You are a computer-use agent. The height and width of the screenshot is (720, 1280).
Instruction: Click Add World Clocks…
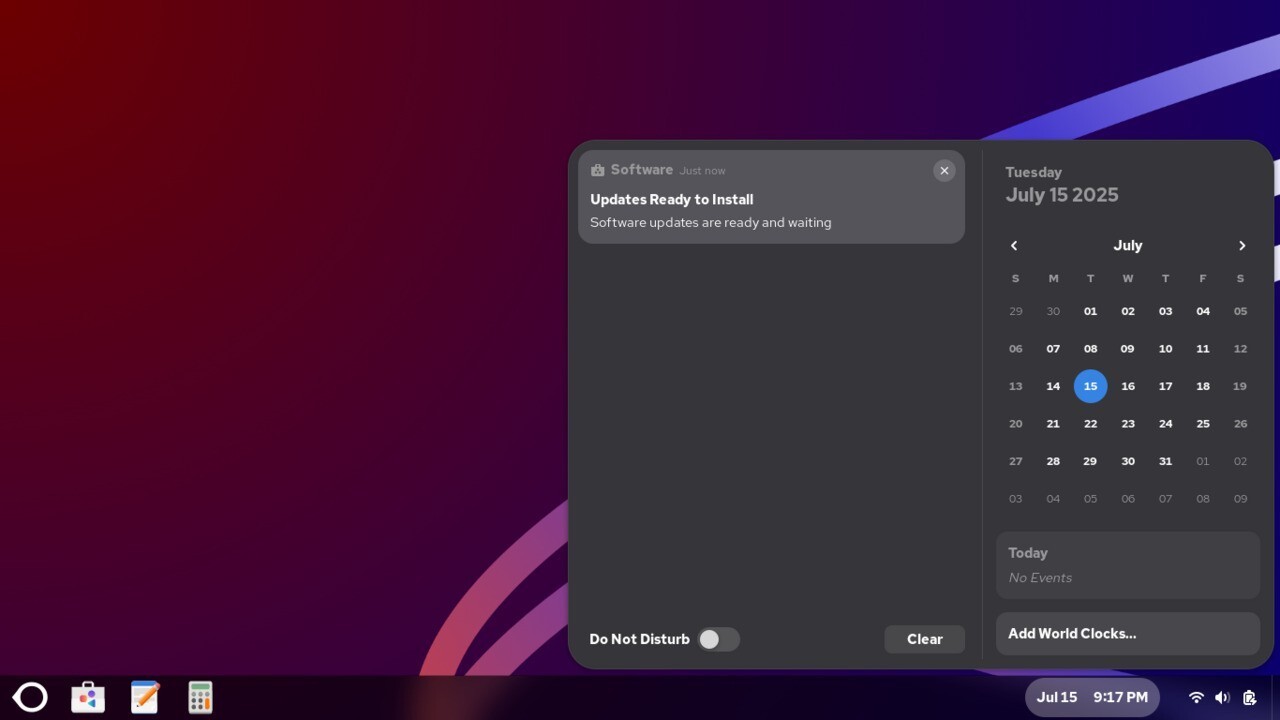(1127, 633)
